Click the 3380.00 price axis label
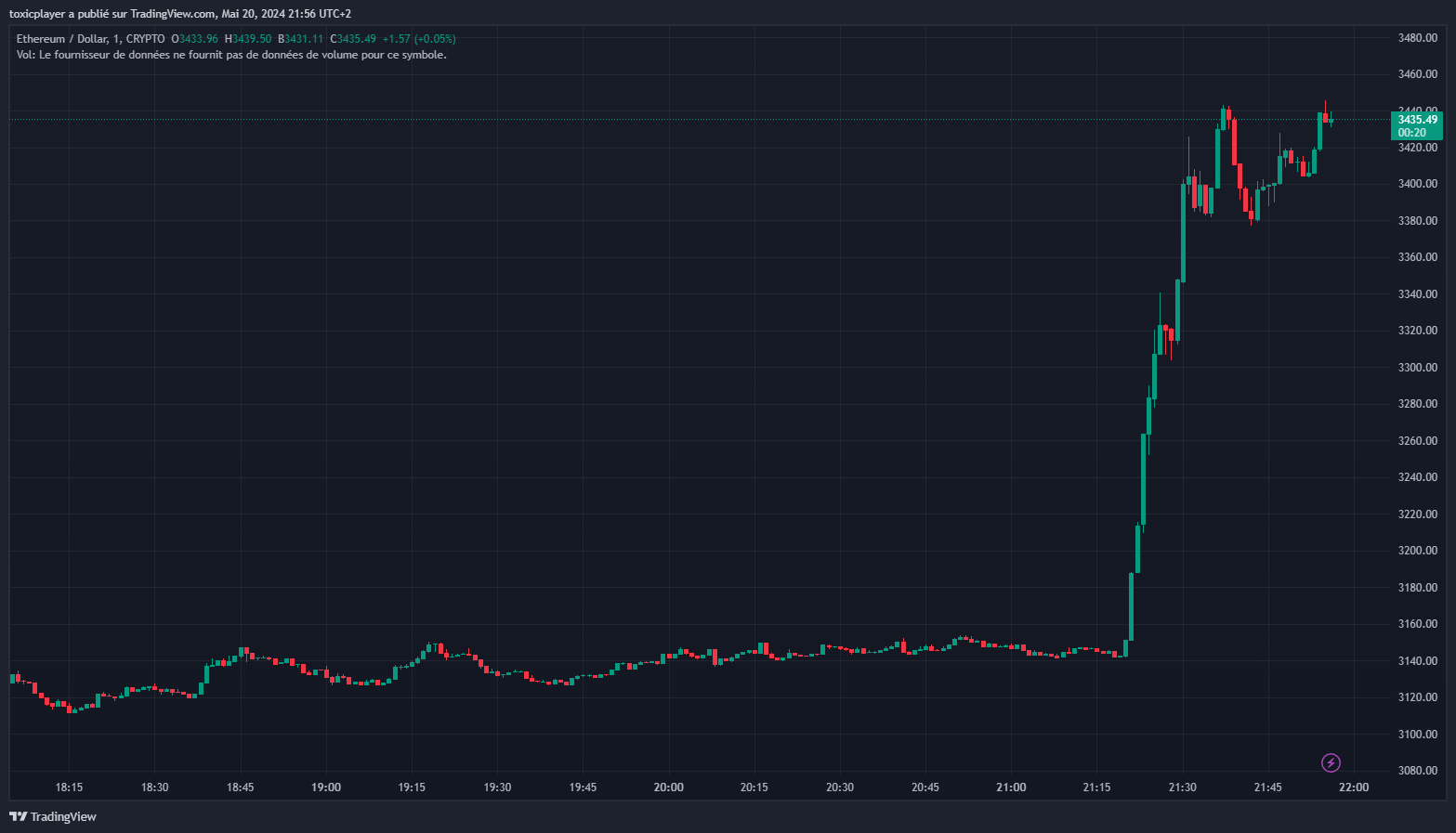This screenshot has height=833, width=1456. [1417, 221]
